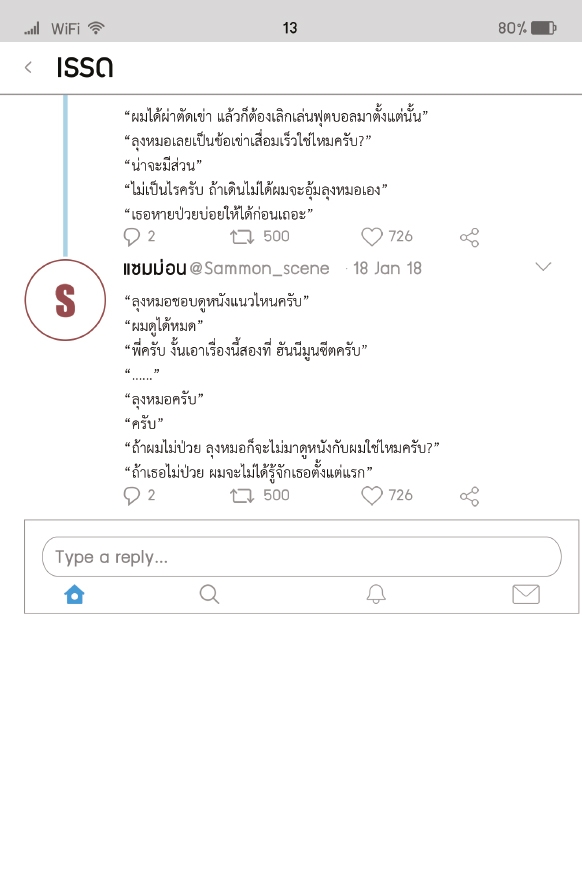582x872 pixels.
Task: Open the Messages envelope tab
Action: 526,594
